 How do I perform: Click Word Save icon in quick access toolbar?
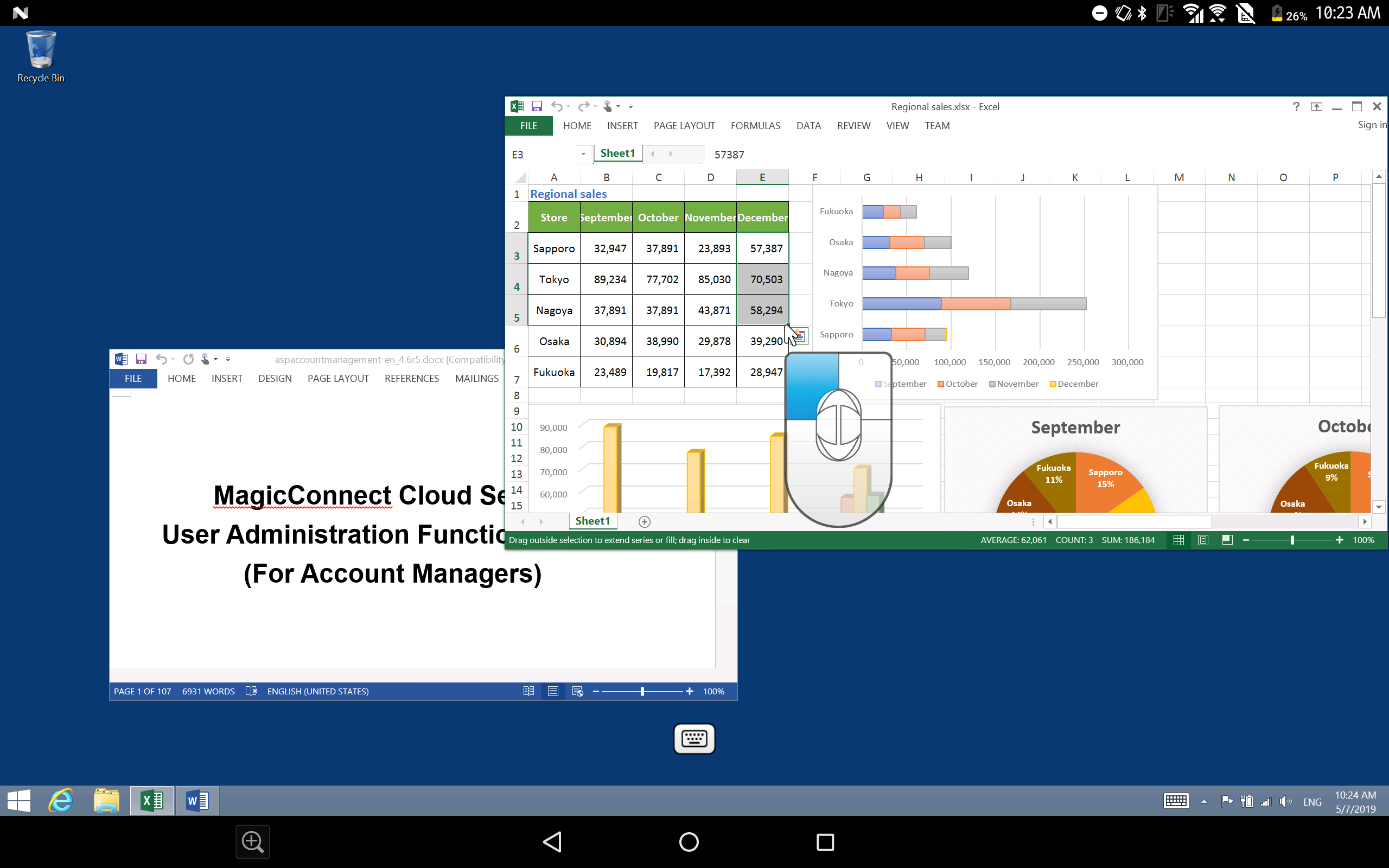[141, 359]
